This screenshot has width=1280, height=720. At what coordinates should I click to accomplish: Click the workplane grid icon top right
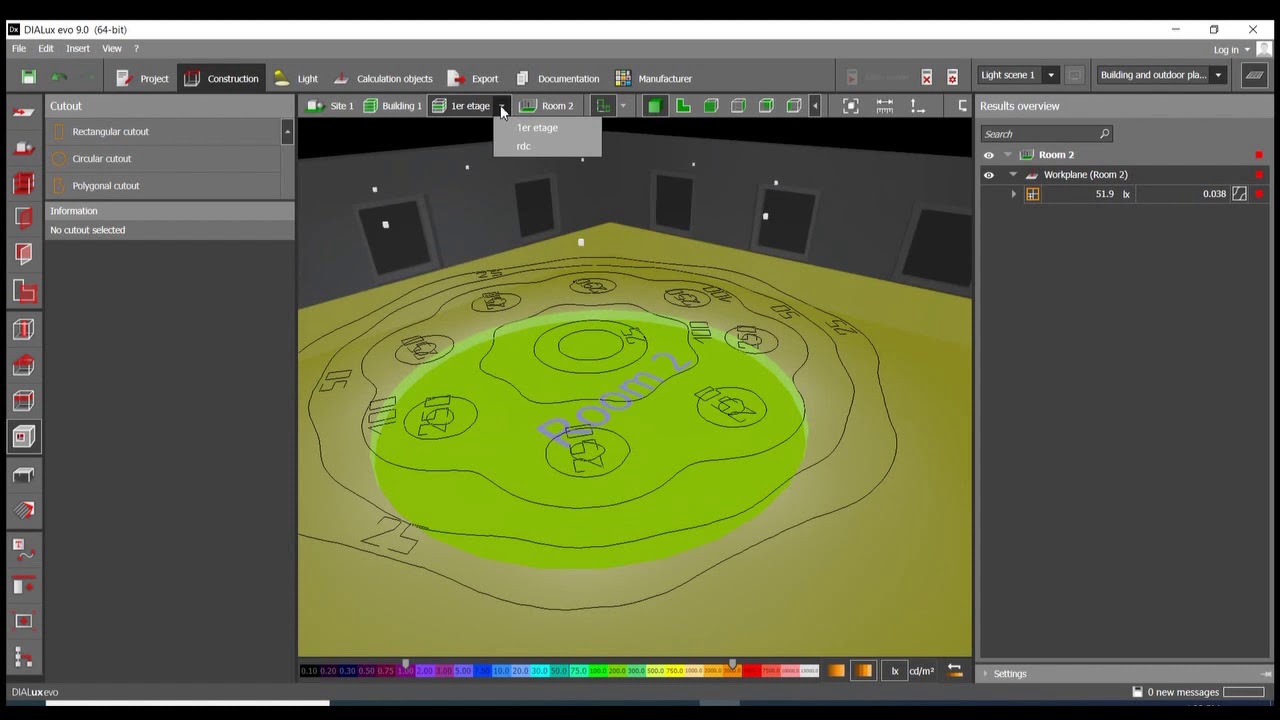coord(1254,75)
